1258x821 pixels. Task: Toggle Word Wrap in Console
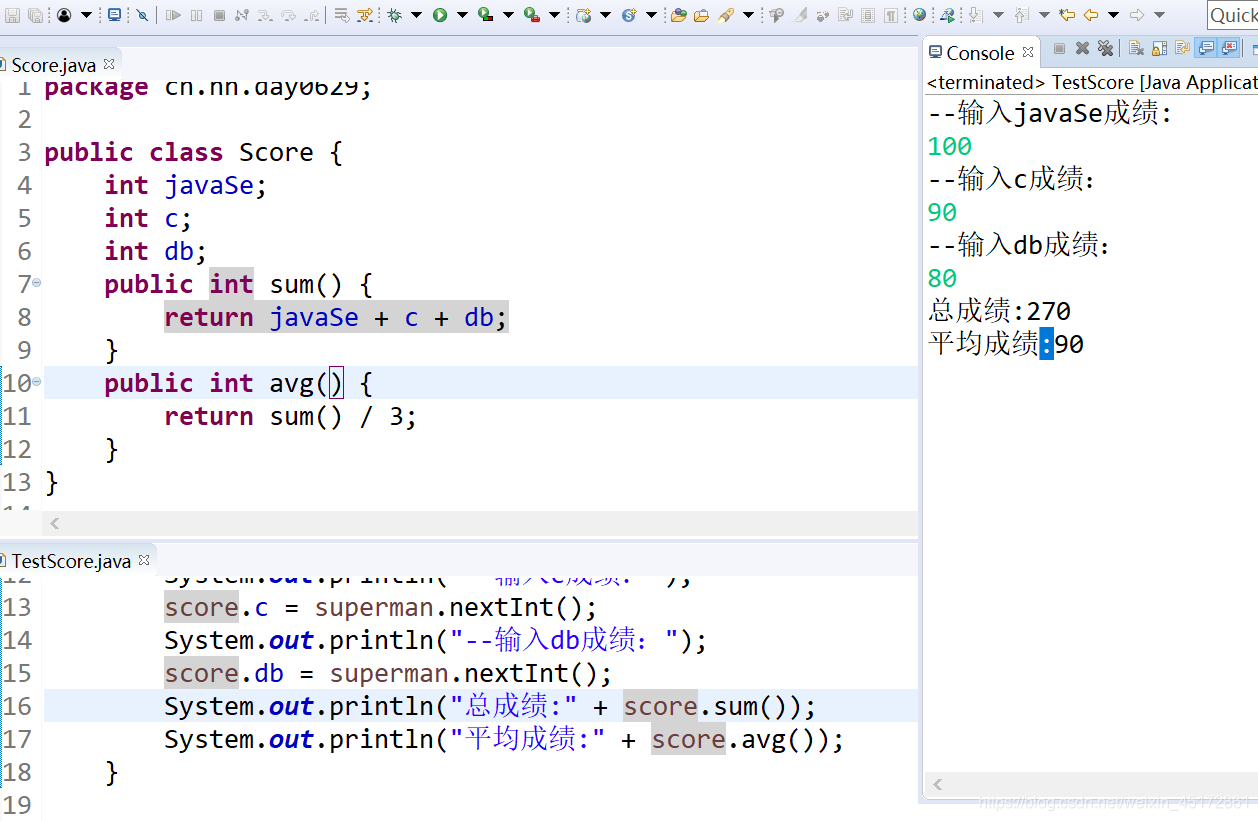click(1182, 48)
